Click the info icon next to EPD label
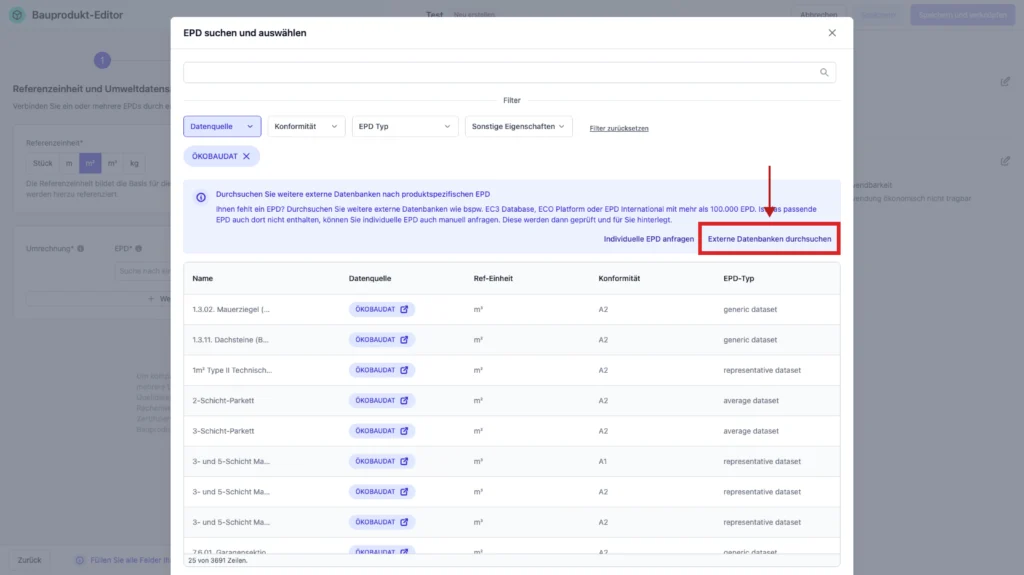This screenshot has width=1024, height=575. tap(138, 248)
